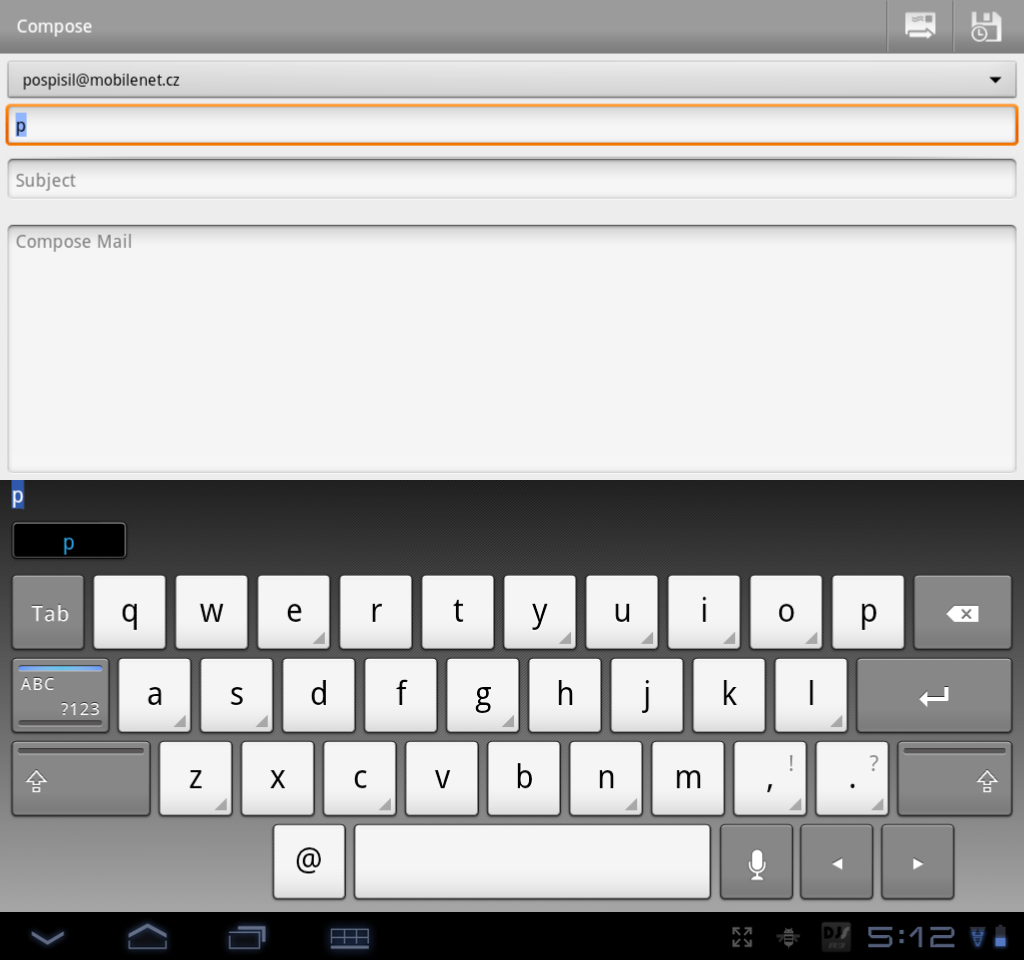1024x960 pixels.
Task: Tap the move cursor right arrow key
Action: (917, 861)
